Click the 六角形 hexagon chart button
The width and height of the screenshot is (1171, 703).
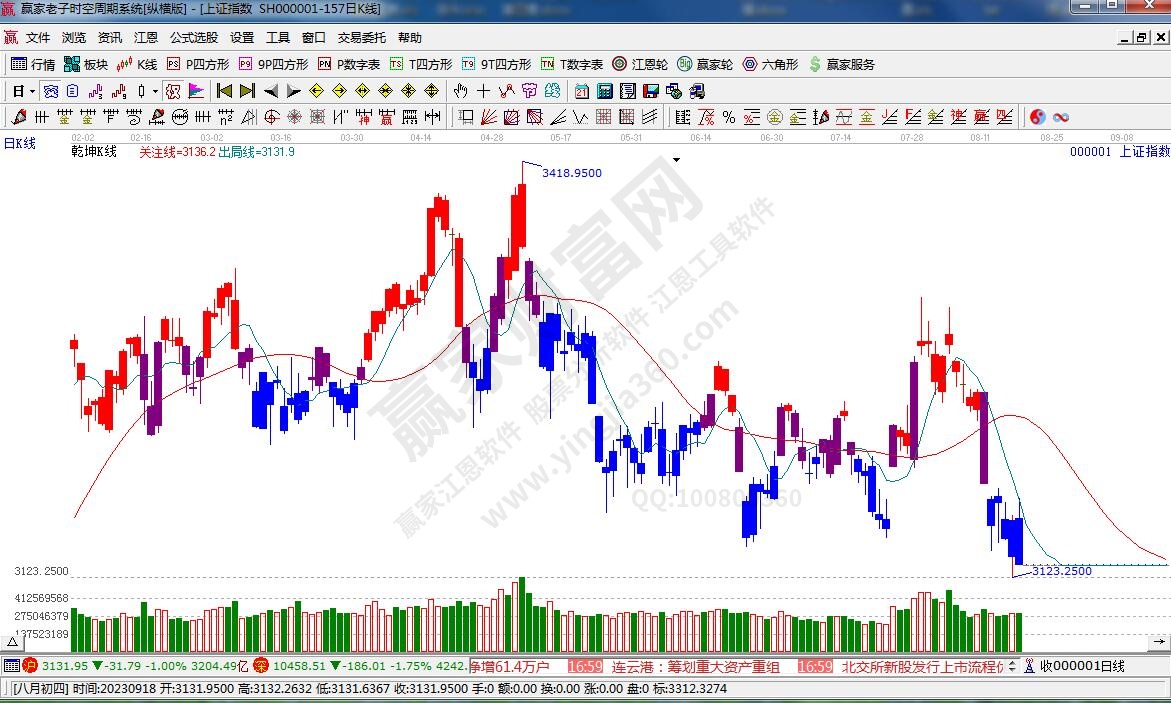tap(770, 64)
